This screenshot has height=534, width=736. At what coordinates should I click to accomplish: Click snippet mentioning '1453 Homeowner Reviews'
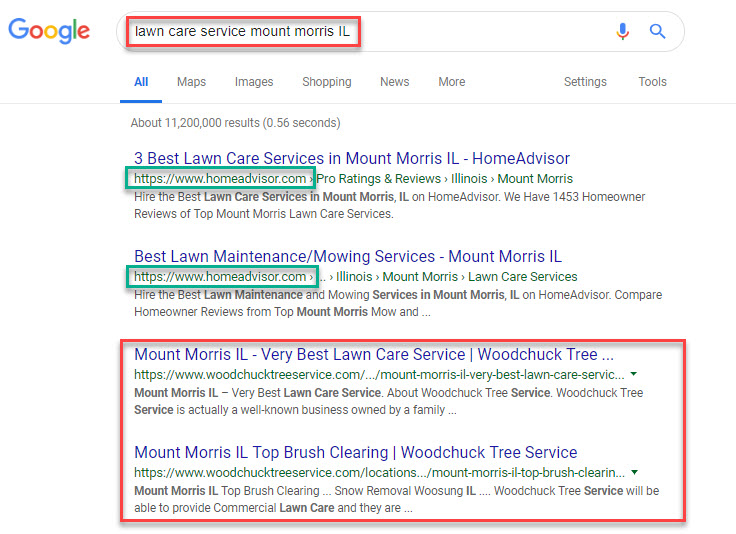pos(390,205)
